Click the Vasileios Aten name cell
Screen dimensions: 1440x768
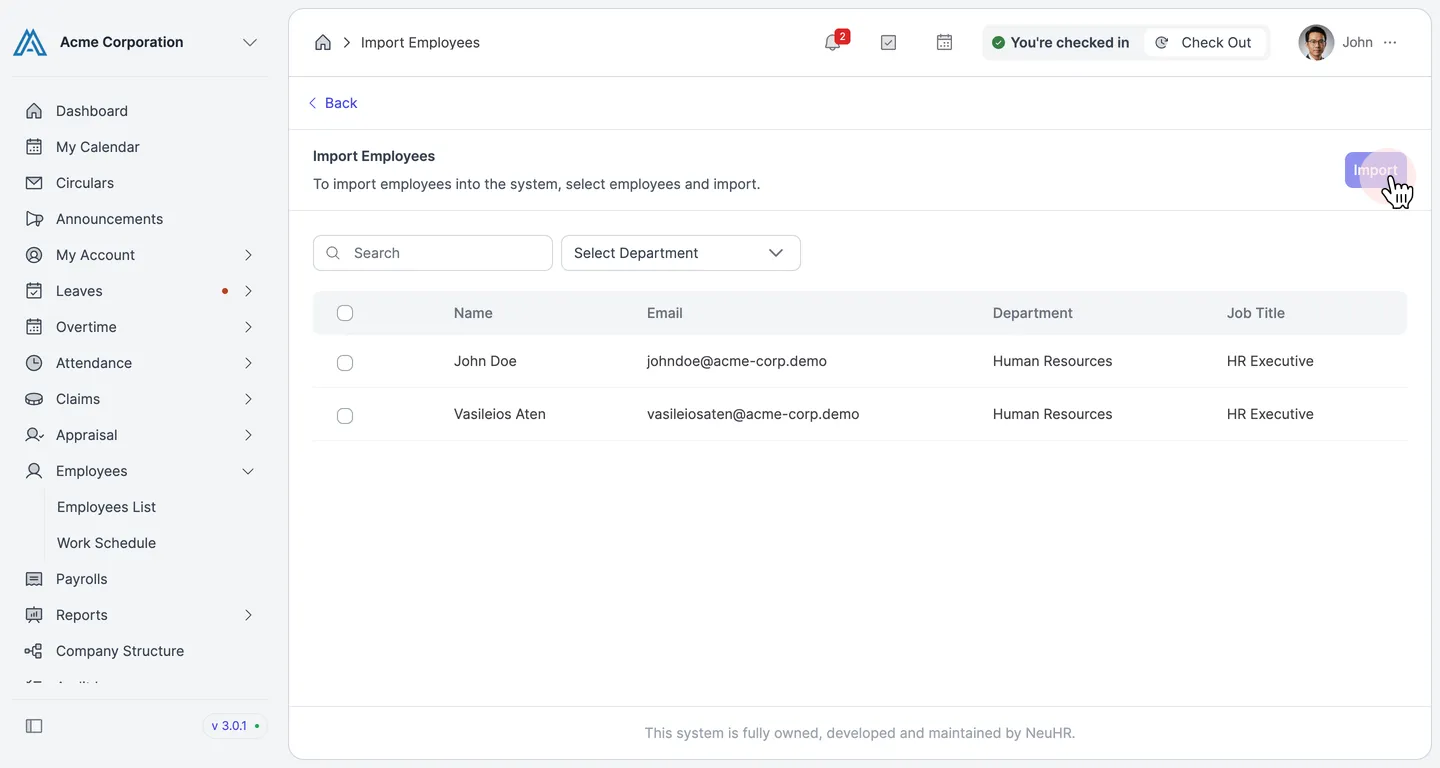point(500,414)
